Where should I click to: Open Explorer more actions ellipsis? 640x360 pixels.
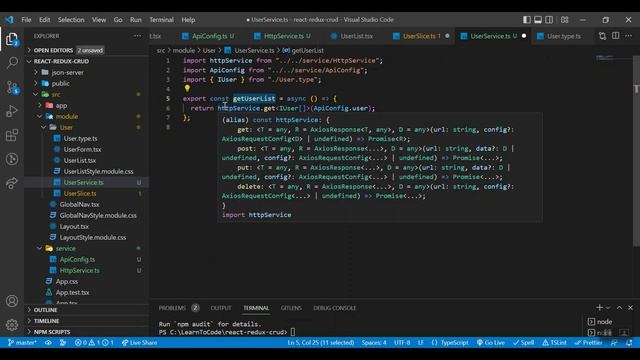137,36
